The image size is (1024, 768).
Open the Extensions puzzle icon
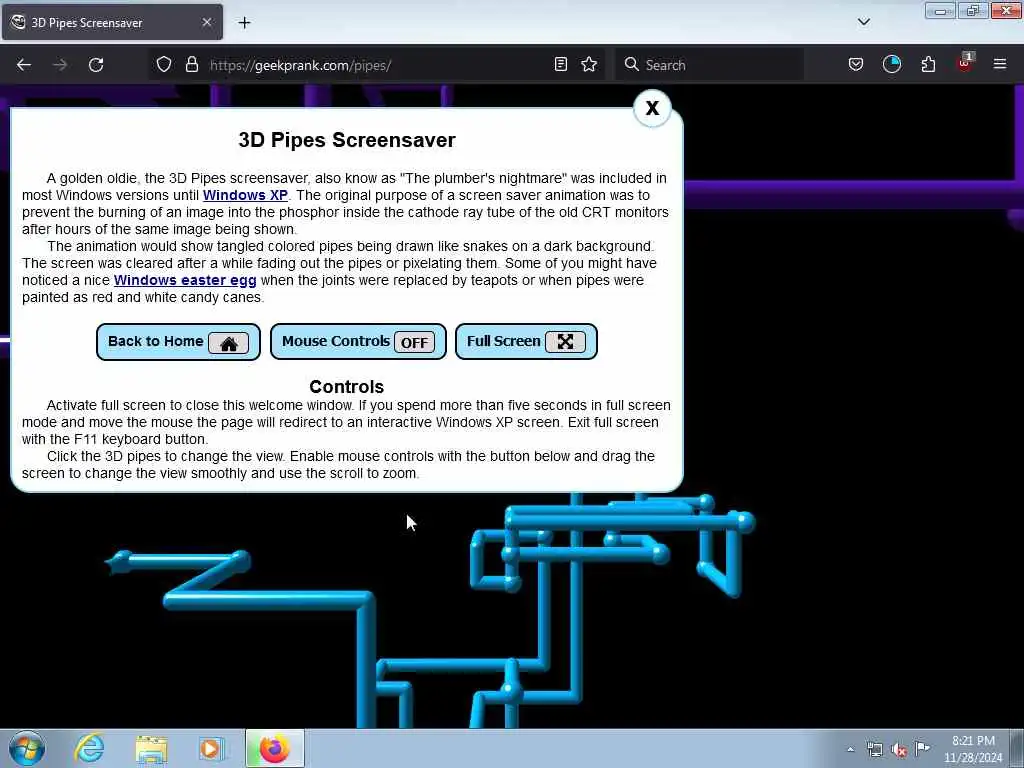928,65
